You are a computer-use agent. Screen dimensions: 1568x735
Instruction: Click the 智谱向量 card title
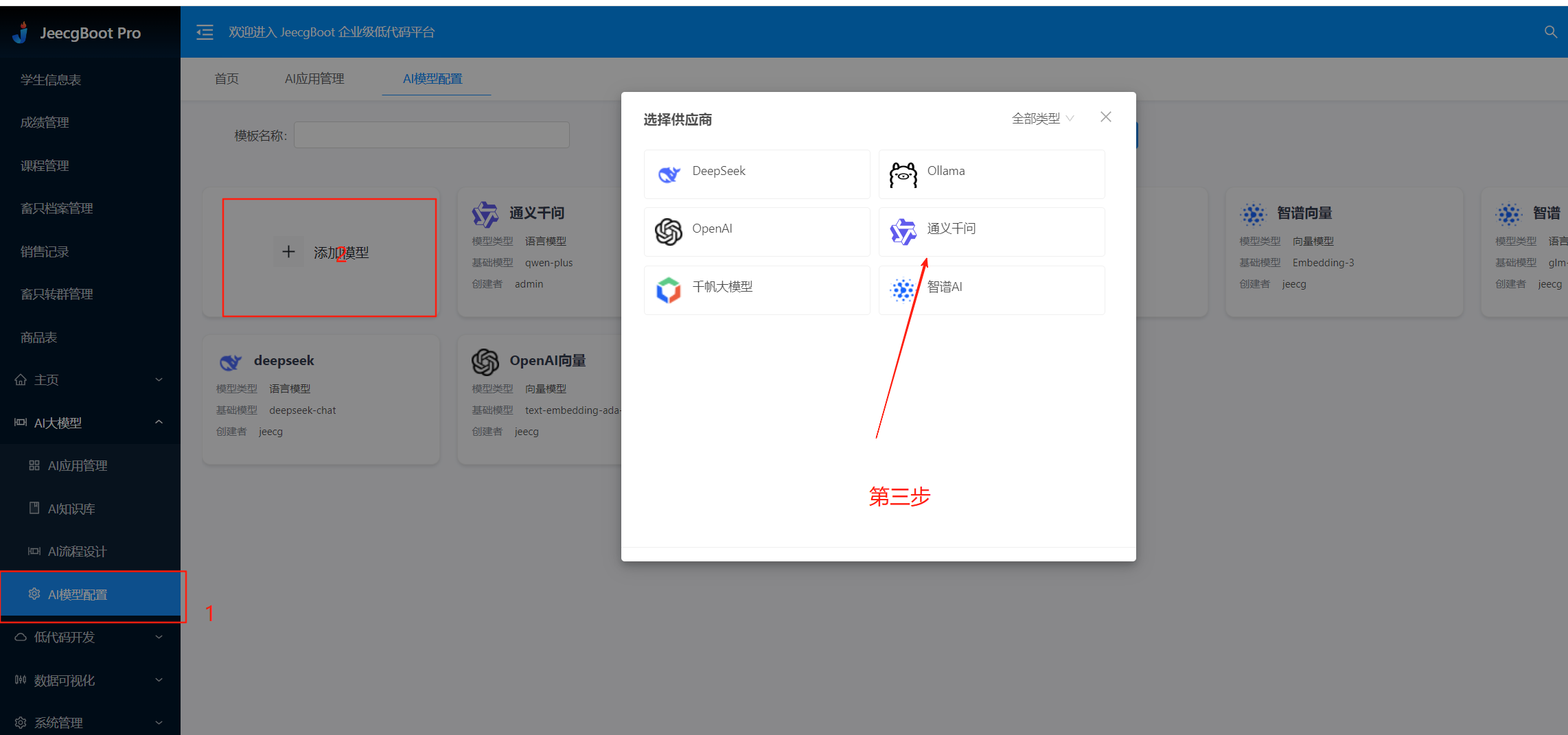pos(1304,213)
